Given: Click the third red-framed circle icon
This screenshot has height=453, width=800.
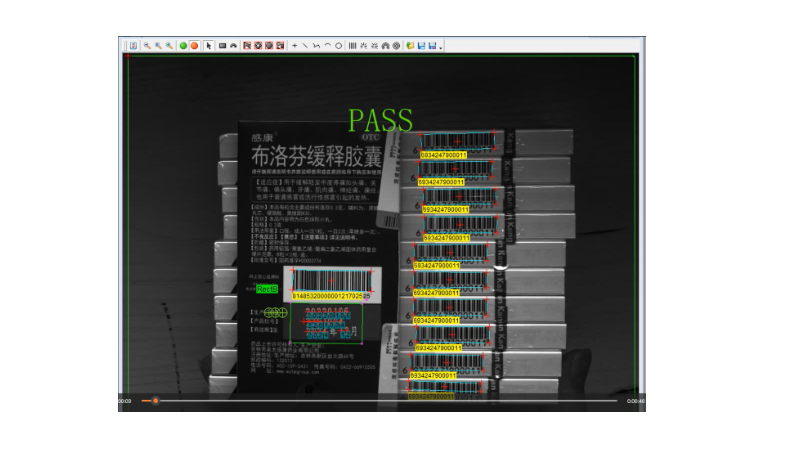Looking at the screenshot, I should point(269,46).
